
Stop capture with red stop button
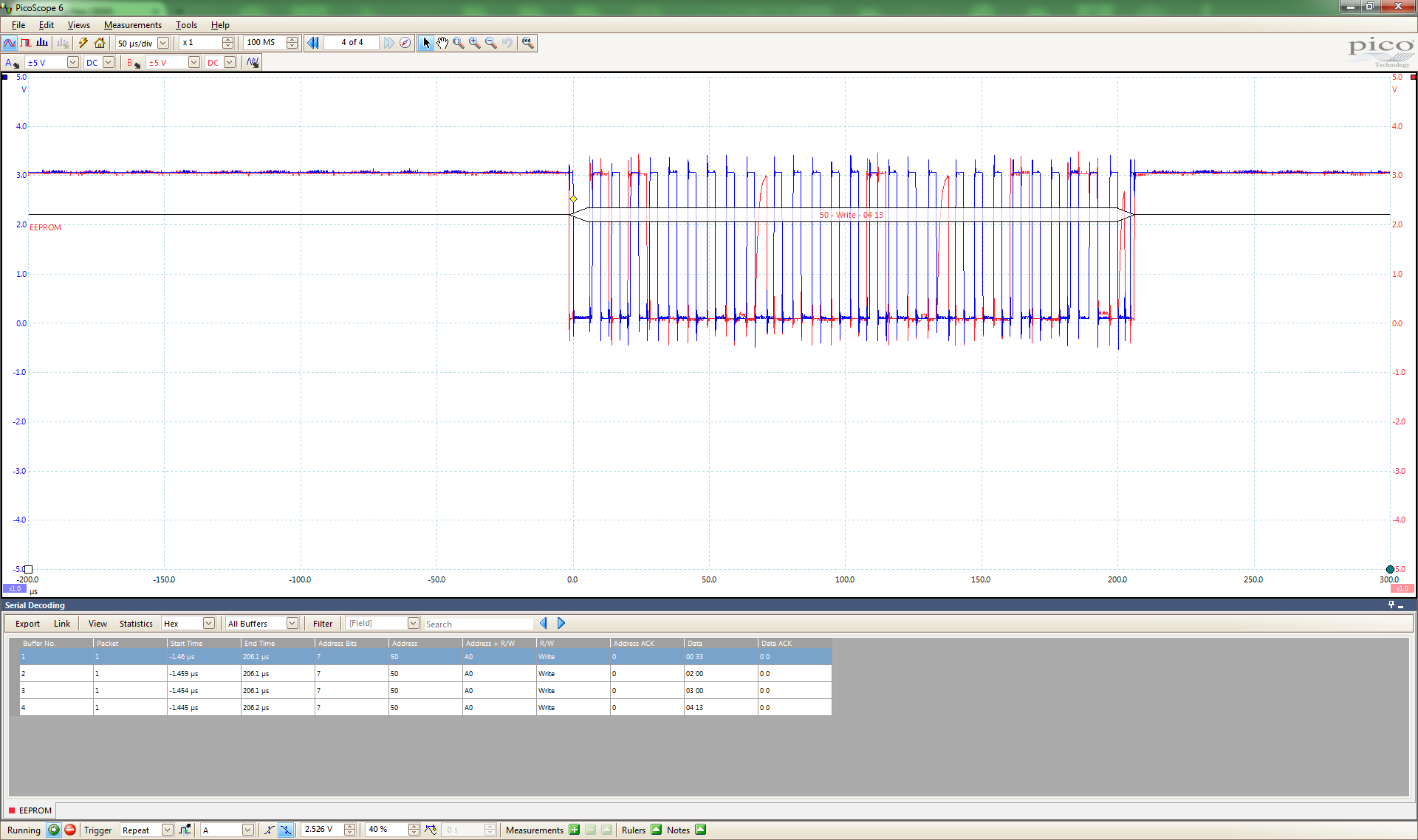[70, 830]
